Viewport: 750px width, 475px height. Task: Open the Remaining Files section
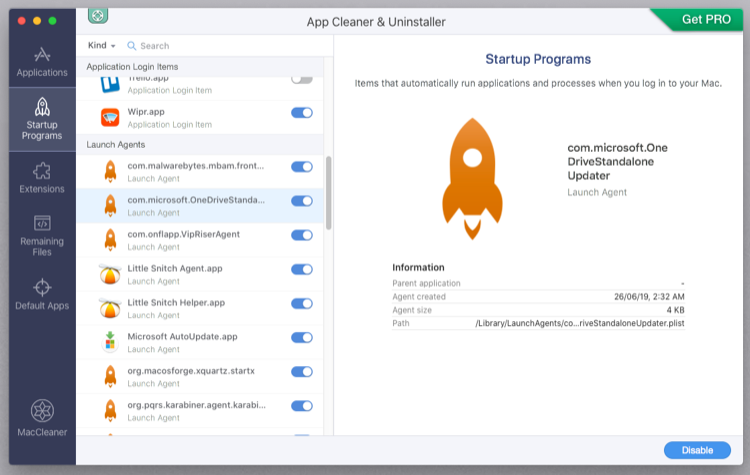click(42, 235)
